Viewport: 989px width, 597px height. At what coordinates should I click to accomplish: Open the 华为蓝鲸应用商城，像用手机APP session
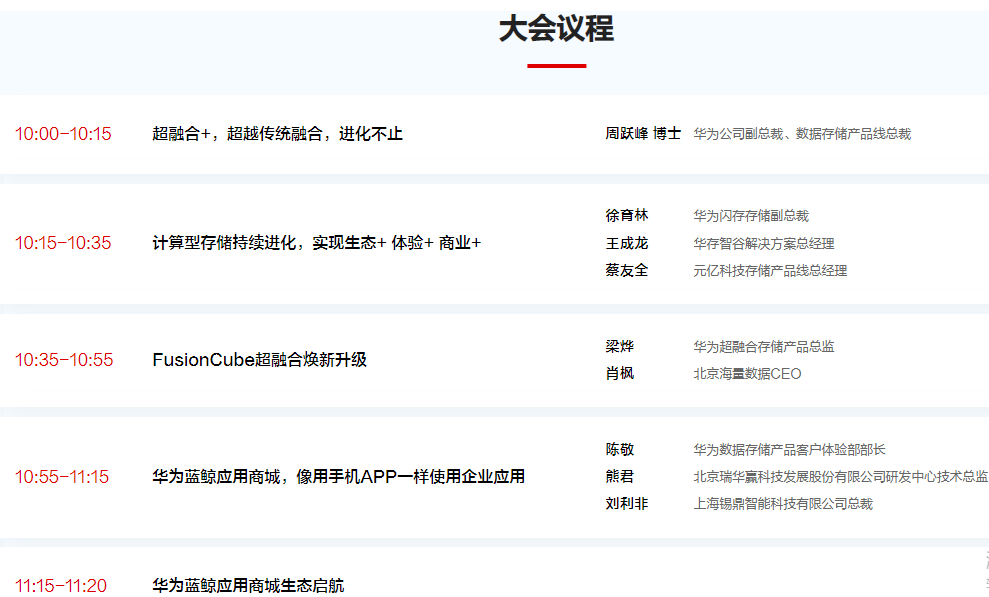(x=338, y=477)
